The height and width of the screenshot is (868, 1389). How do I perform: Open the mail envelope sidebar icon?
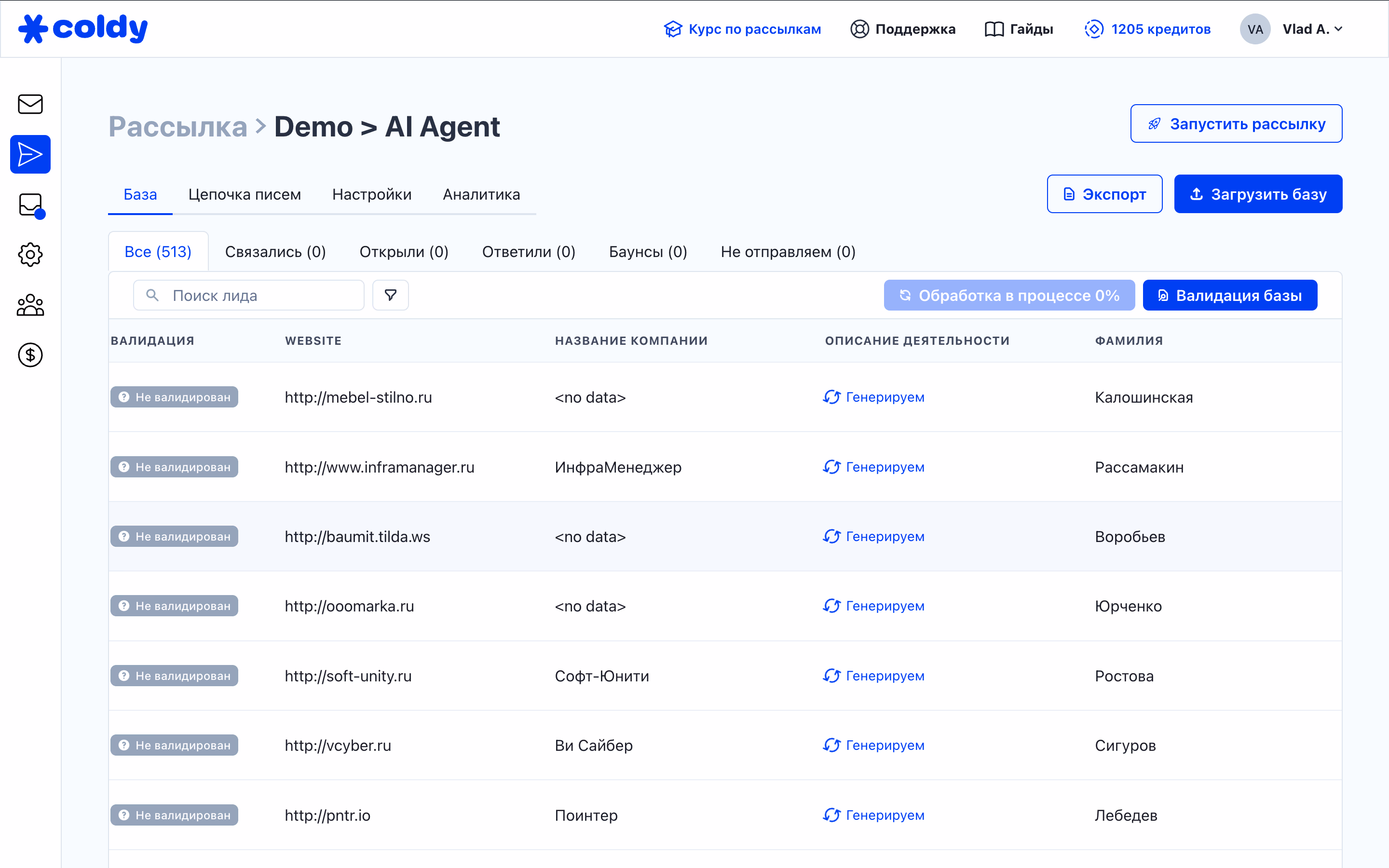pyautogui.click(x=30, y=105)
